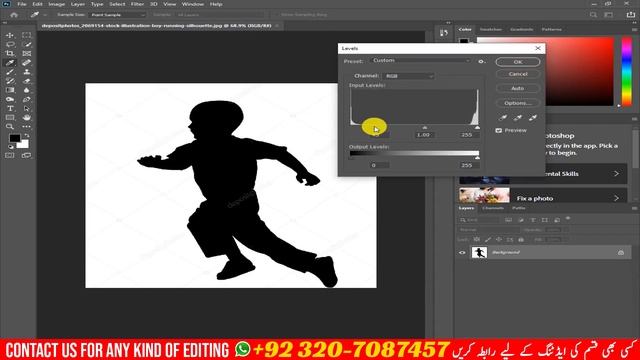Toggle pixel layer filter in Layers panel

click(x=508, y=220)
